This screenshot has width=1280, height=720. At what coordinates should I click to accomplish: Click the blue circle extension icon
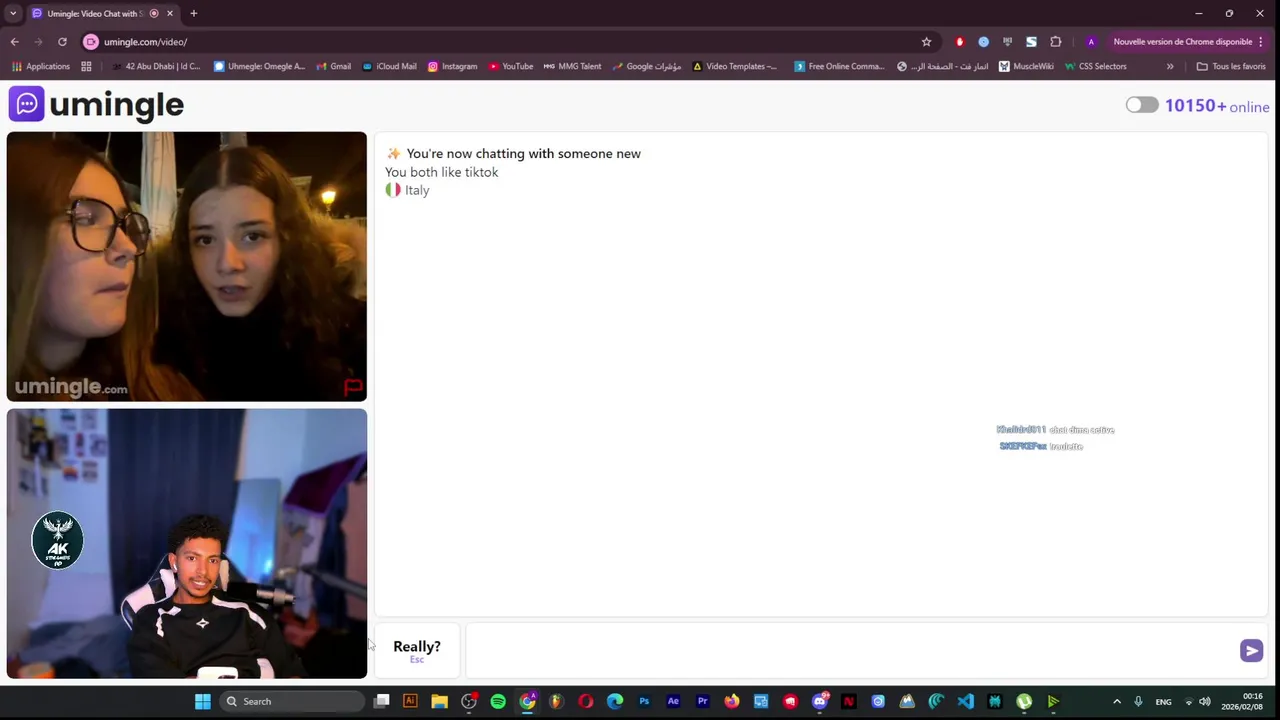983,42
